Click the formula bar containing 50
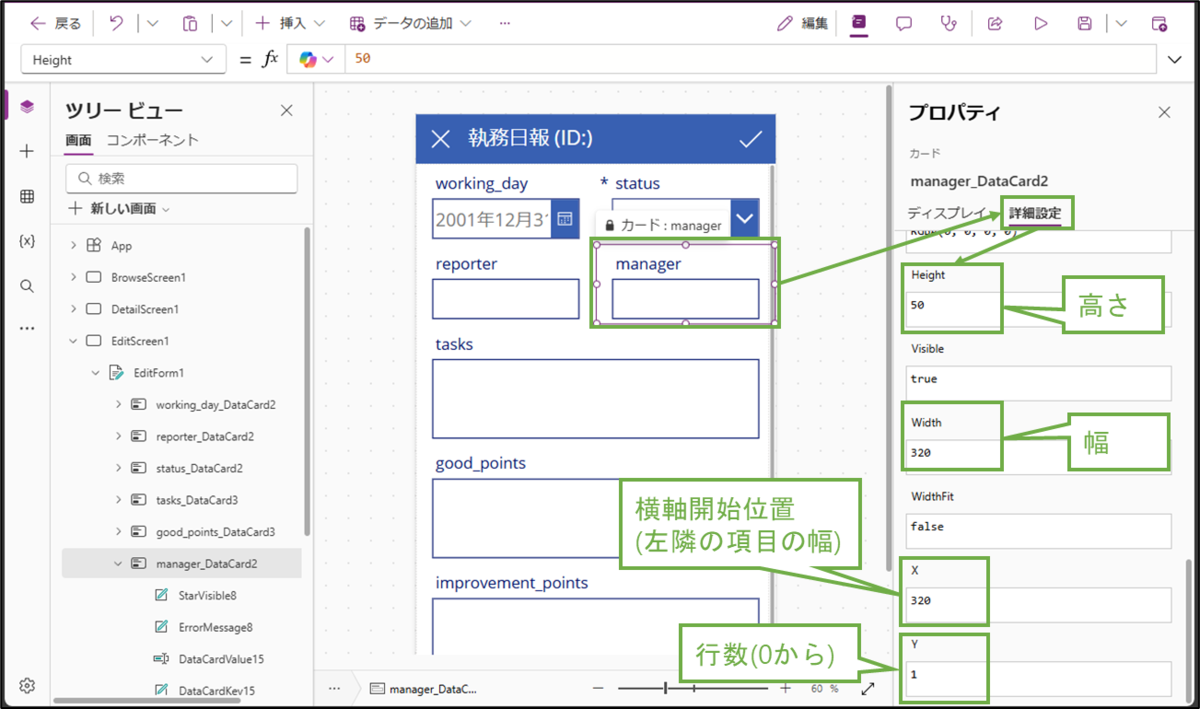The height and width of the screenshot is (709, 1200). (x=752, y=60)
